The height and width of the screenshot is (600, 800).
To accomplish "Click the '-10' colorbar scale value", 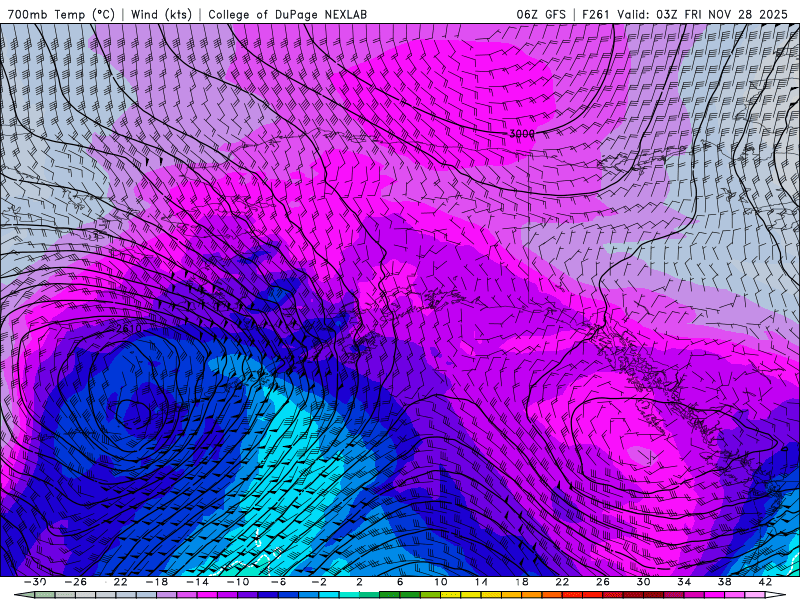I will coord(237,582).
